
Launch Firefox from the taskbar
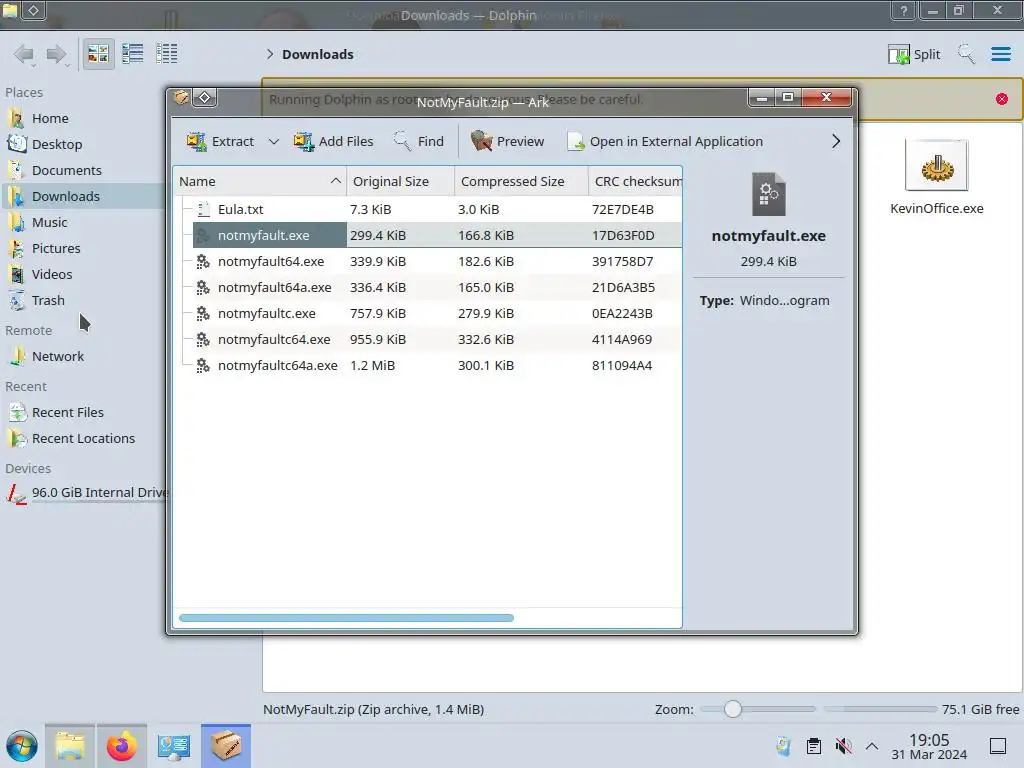coord(121,746)
